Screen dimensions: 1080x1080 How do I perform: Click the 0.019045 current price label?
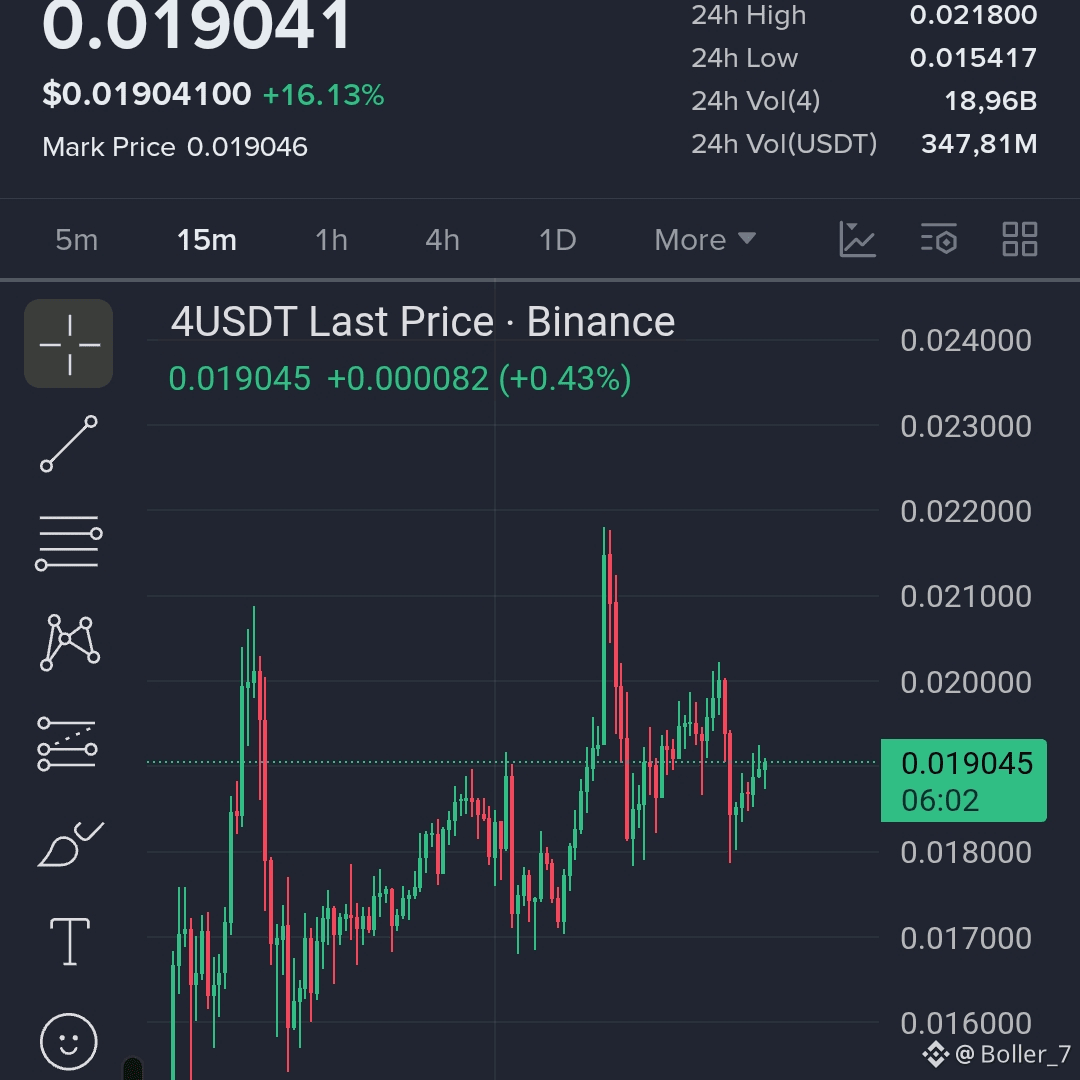(964, 780)
